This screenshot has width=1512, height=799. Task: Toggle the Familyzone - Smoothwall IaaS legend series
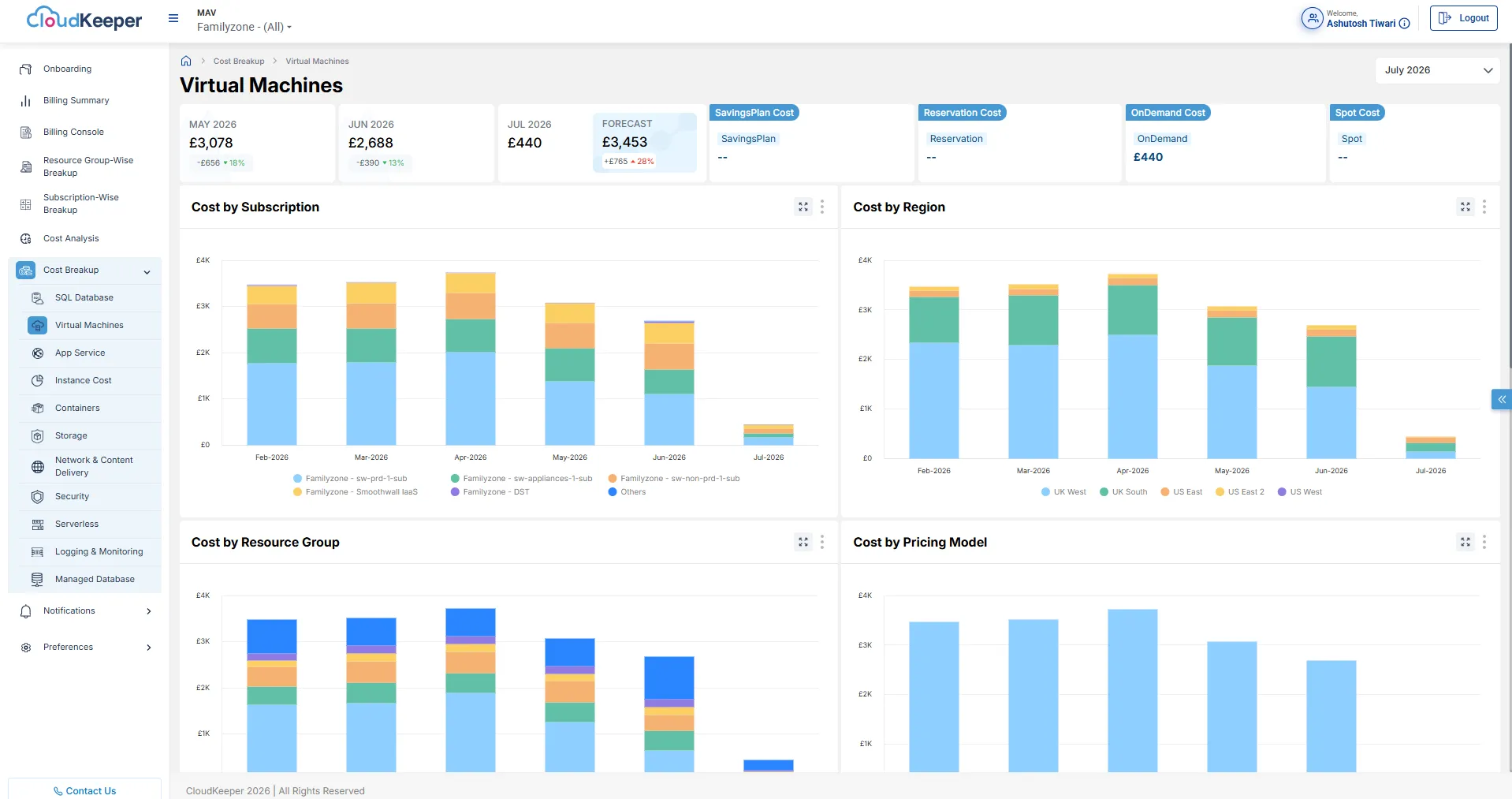(x=356, y=492)
